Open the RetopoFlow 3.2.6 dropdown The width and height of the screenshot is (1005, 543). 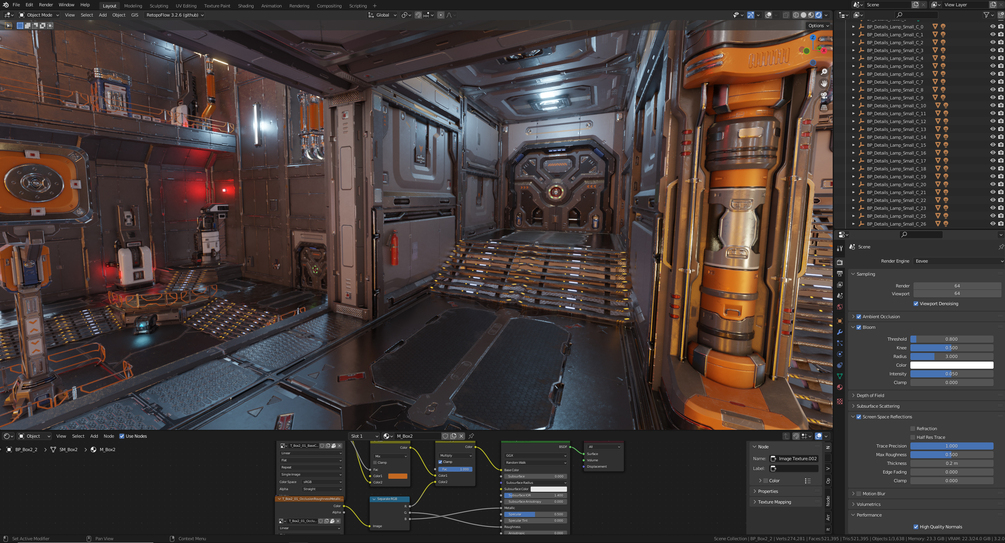(x=174, y=15)
